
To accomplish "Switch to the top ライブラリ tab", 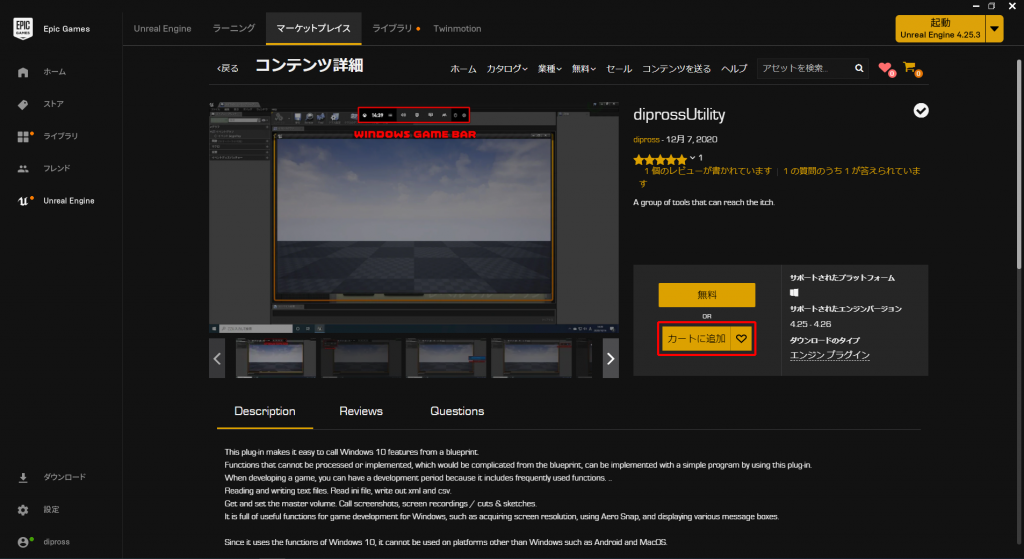I will click(392, 29).
